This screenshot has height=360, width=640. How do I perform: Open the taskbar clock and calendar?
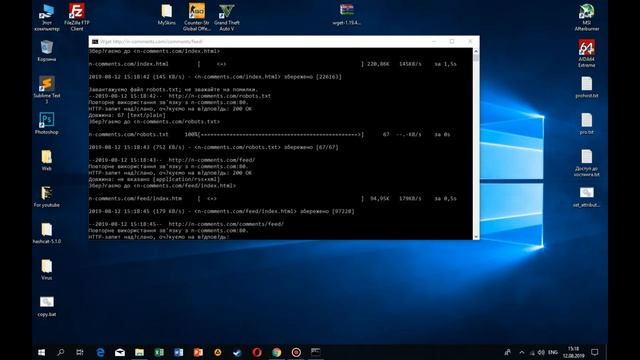click(x=573, y=352)
